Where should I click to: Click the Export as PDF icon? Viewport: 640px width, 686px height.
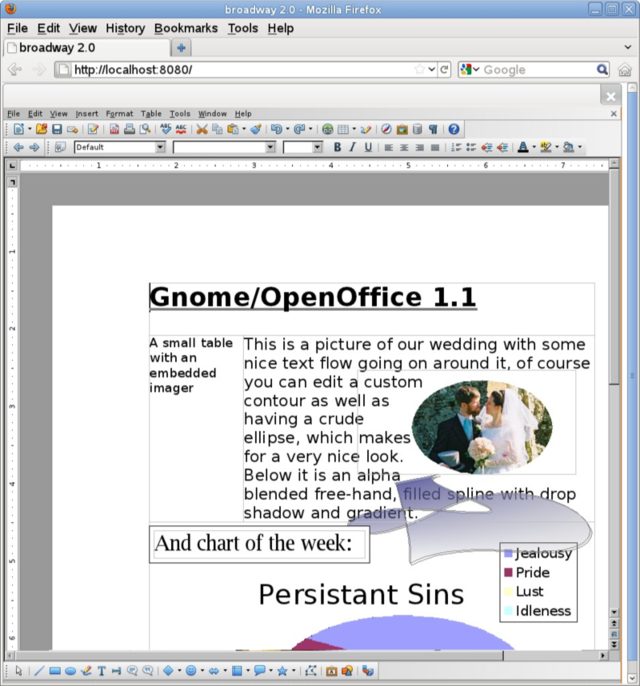click(x=114, y=129)
